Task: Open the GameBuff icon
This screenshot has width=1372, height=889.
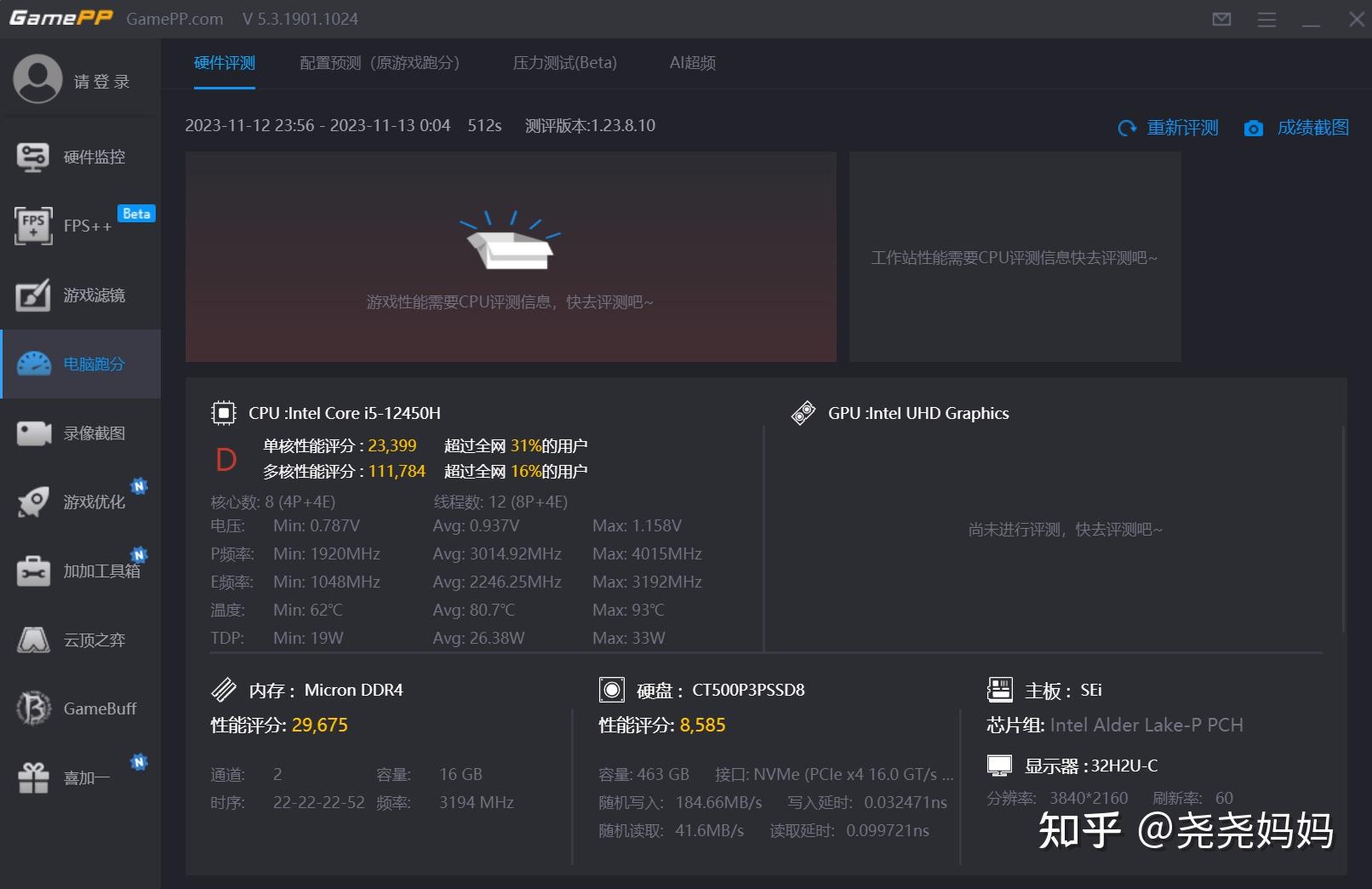Action: pyautogui.click(x=33, y=708)
